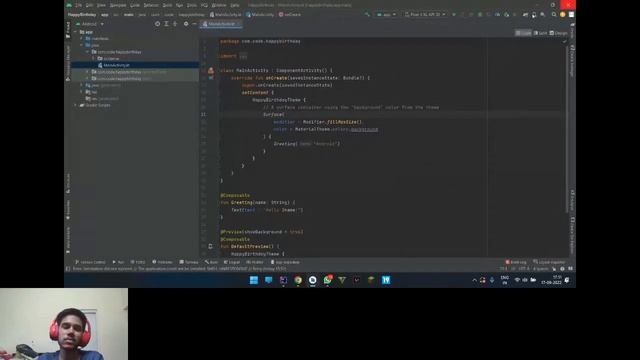Click the gutter warning icon beside class MainActivity
The height and width of the screenshot is (360, 640).
pos(211,71)
